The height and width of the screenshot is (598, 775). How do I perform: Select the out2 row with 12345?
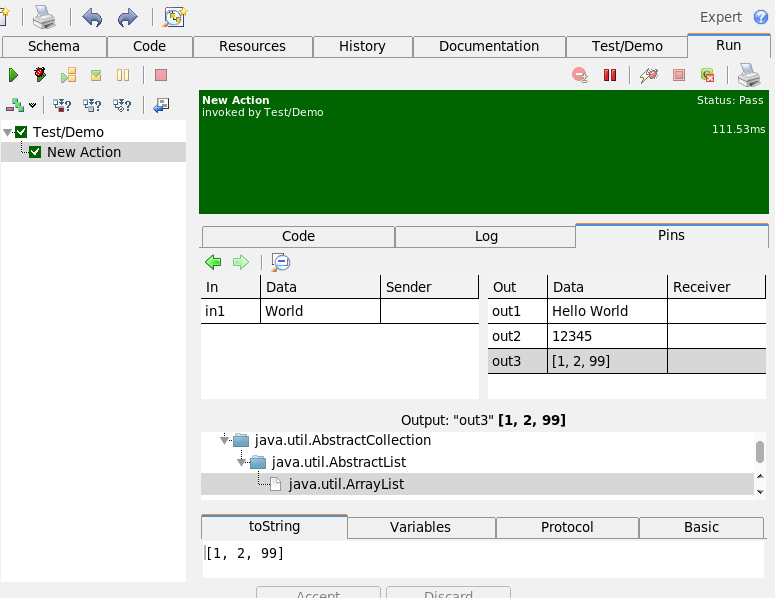pyautogui.click(x=626, y=336)
